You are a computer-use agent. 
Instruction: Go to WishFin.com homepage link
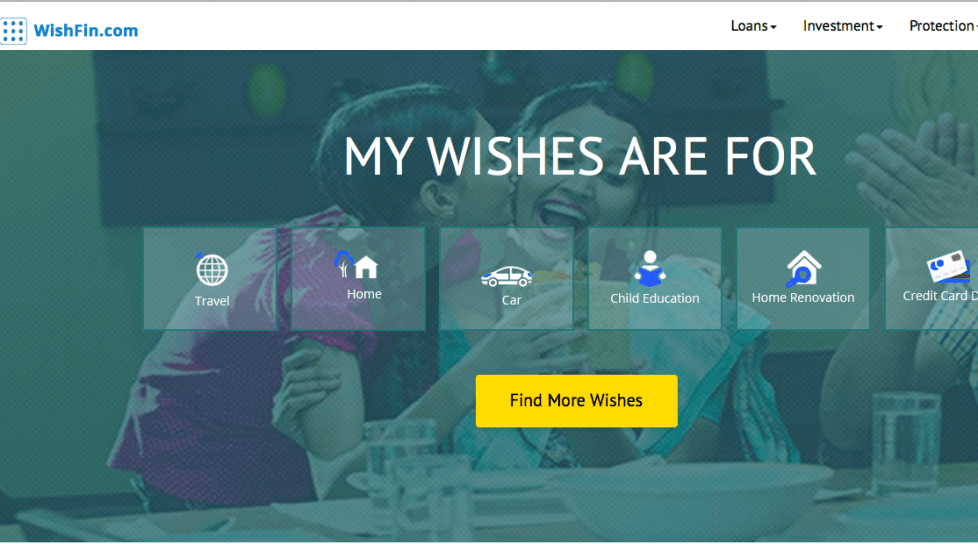(x=86, y=31)
